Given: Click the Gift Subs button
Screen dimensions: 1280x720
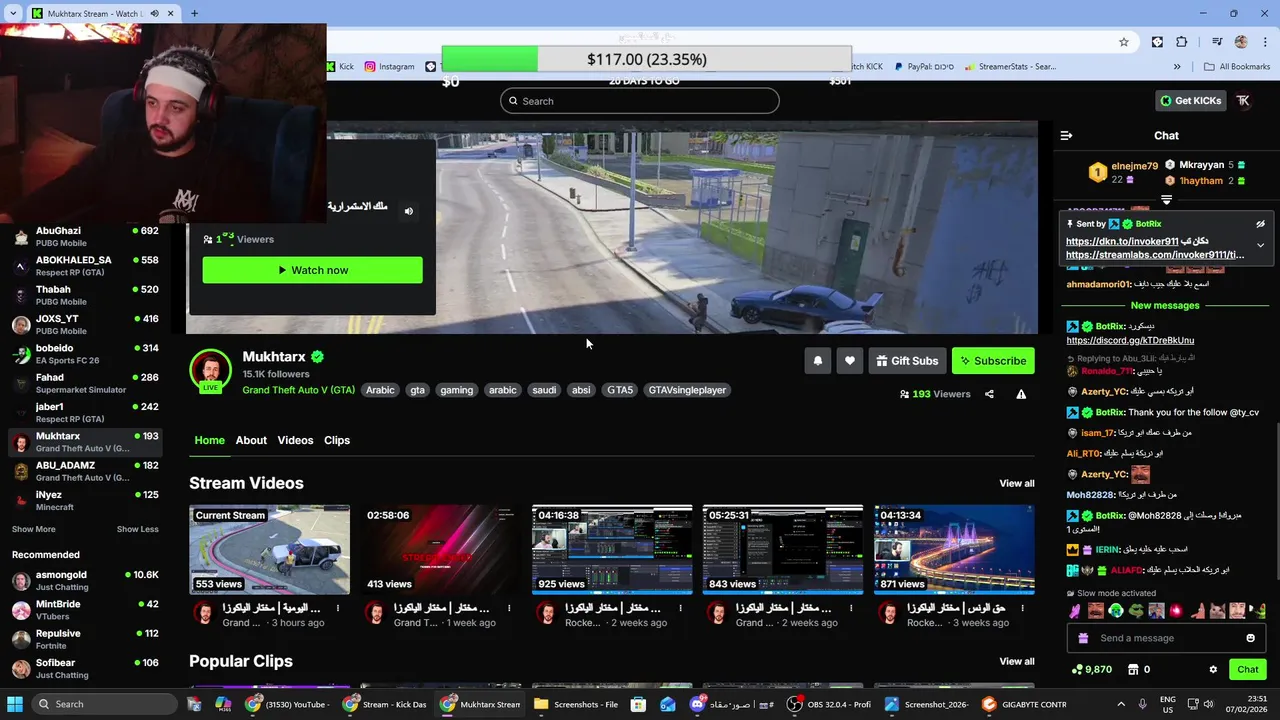Looking at the screenshot, I should click(907, 361).
